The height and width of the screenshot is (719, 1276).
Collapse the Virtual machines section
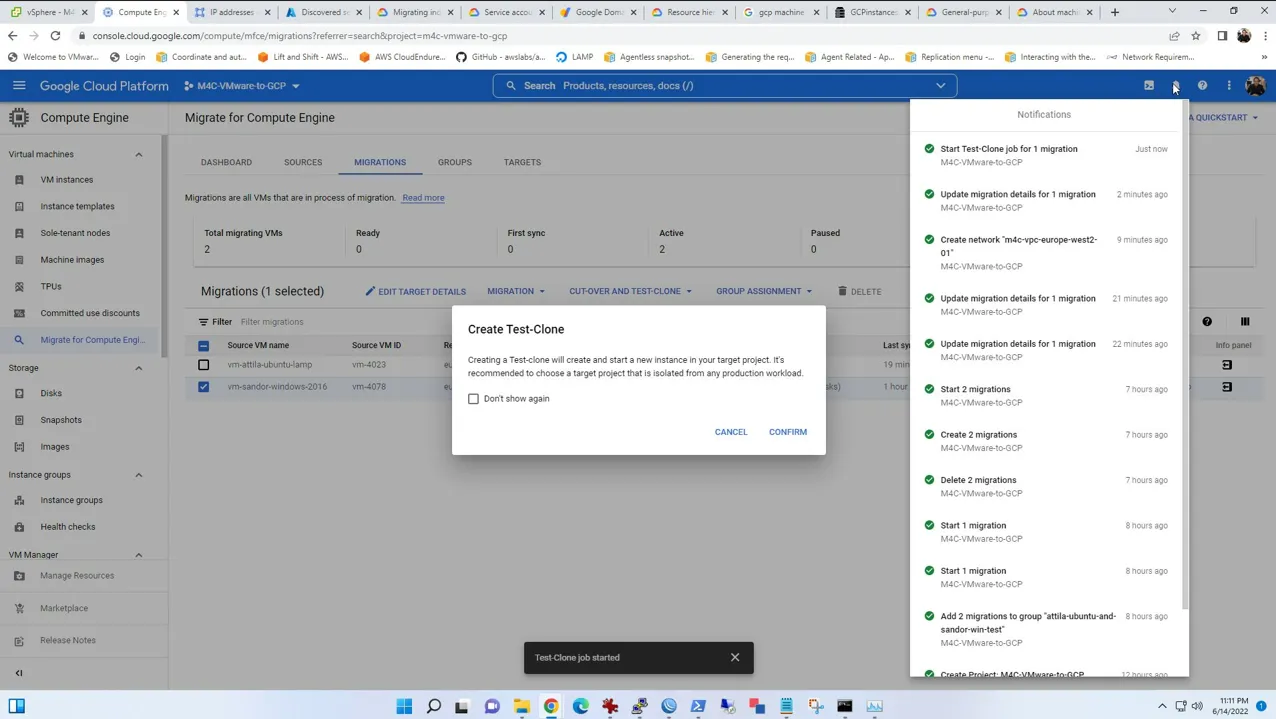139,155
